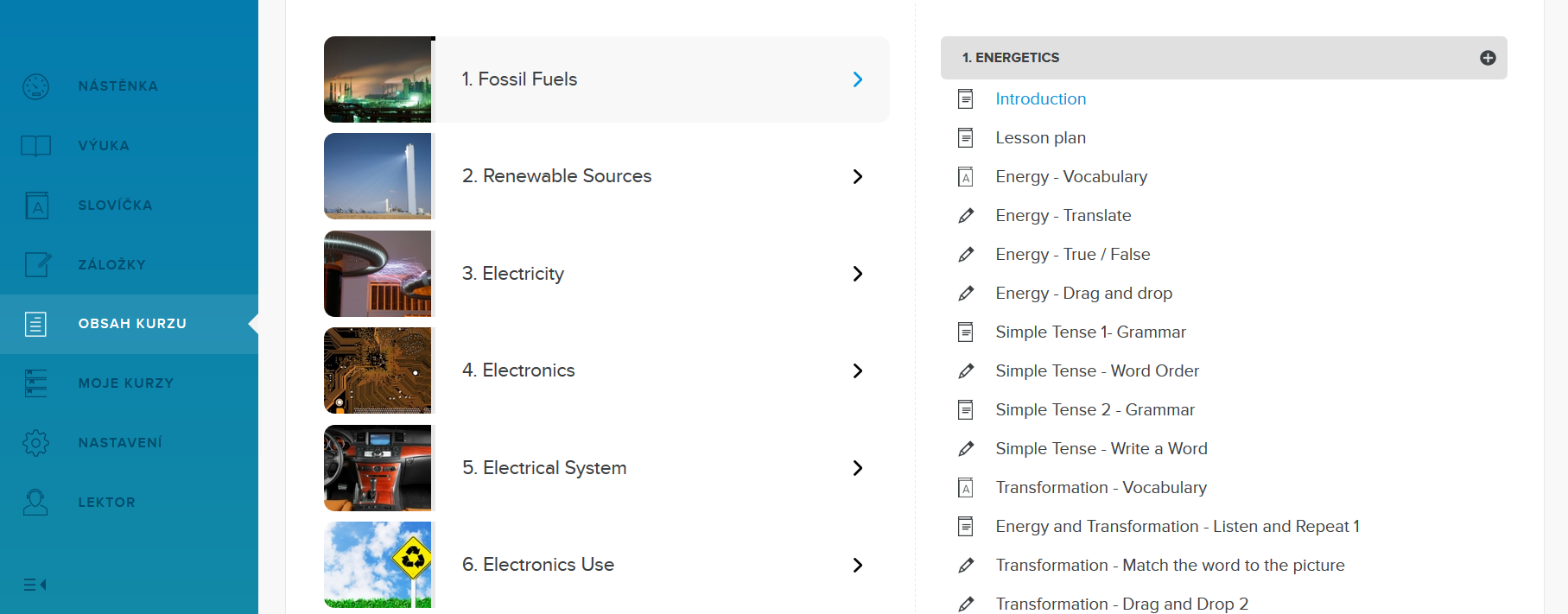Image resolution: width=1568 pixels, height=614 pixels.
Task: Click the Moje kurzy list icon
Action: [35, 383]
